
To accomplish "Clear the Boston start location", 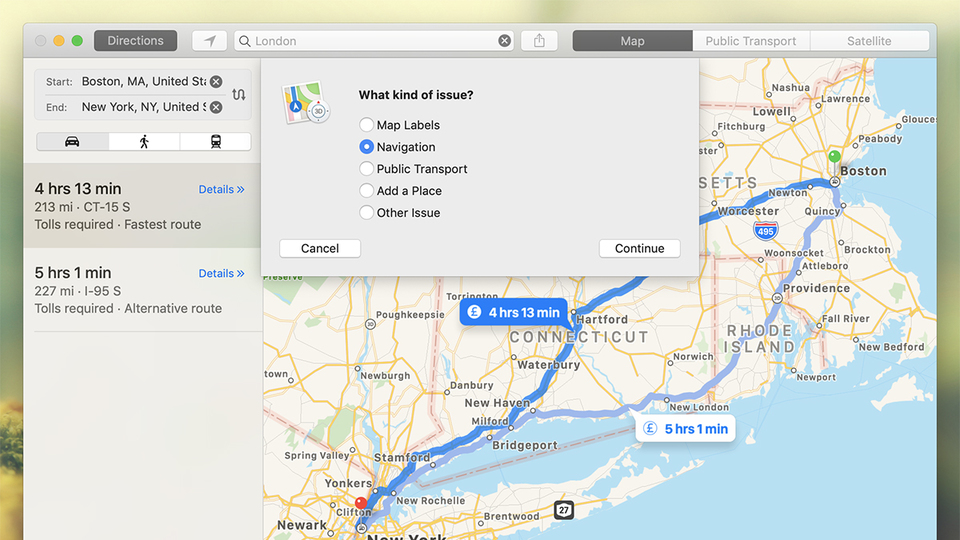I will pos(216,81).
